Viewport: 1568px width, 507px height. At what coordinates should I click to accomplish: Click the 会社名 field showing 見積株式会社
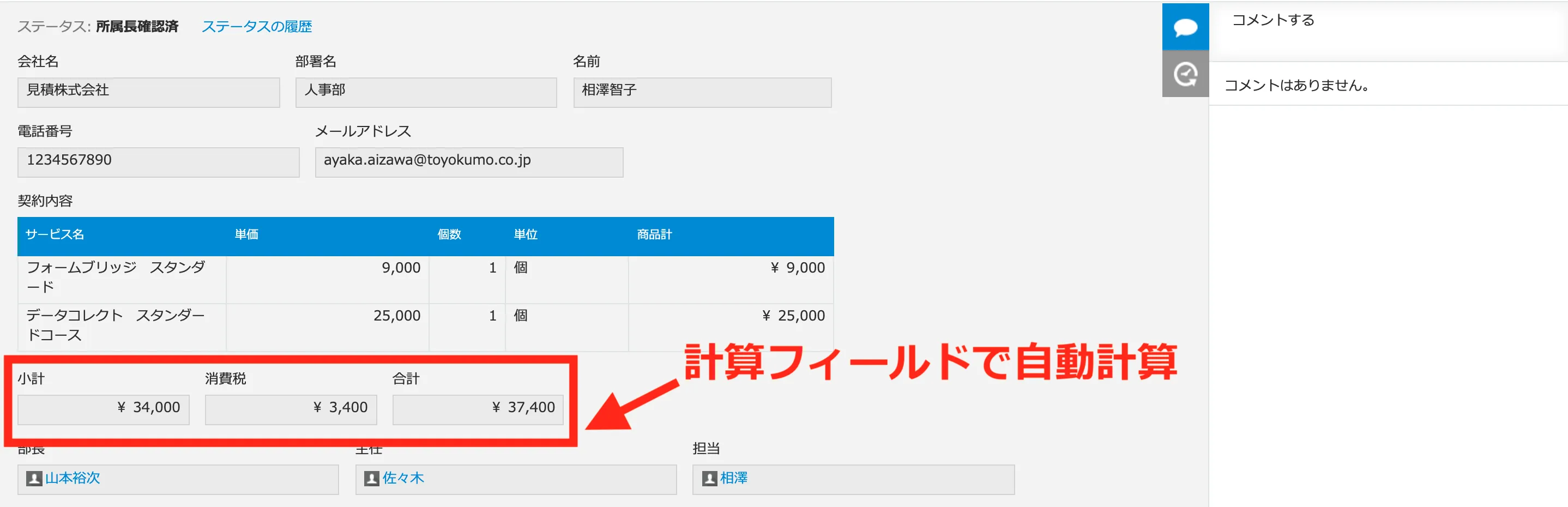pyautogui.click(x=148, y=92)
